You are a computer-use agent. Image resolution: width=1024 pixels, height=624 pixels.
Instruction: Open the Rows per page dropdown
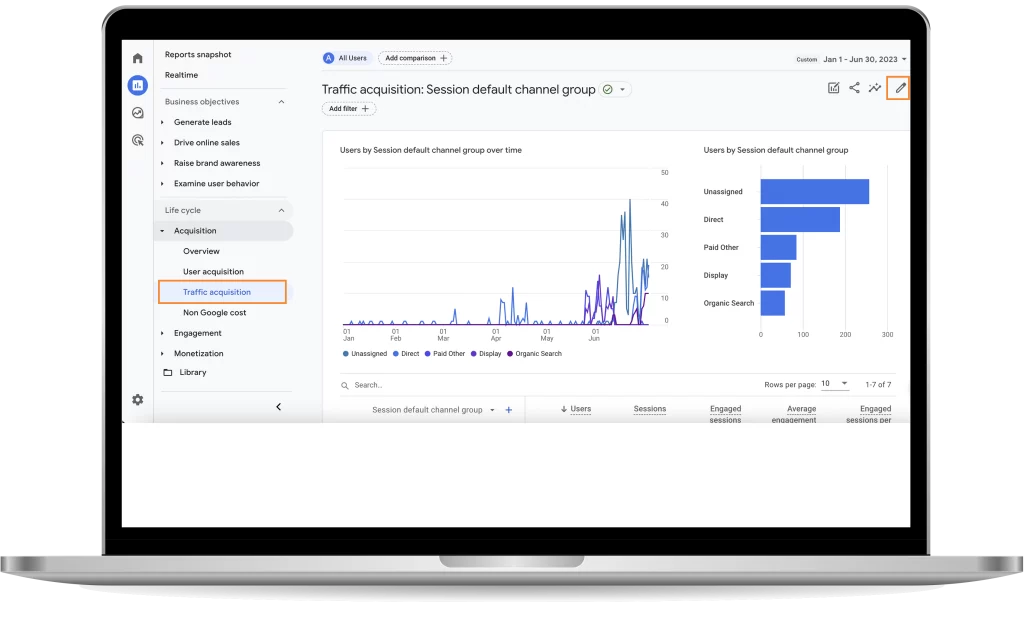pos(836,384)
